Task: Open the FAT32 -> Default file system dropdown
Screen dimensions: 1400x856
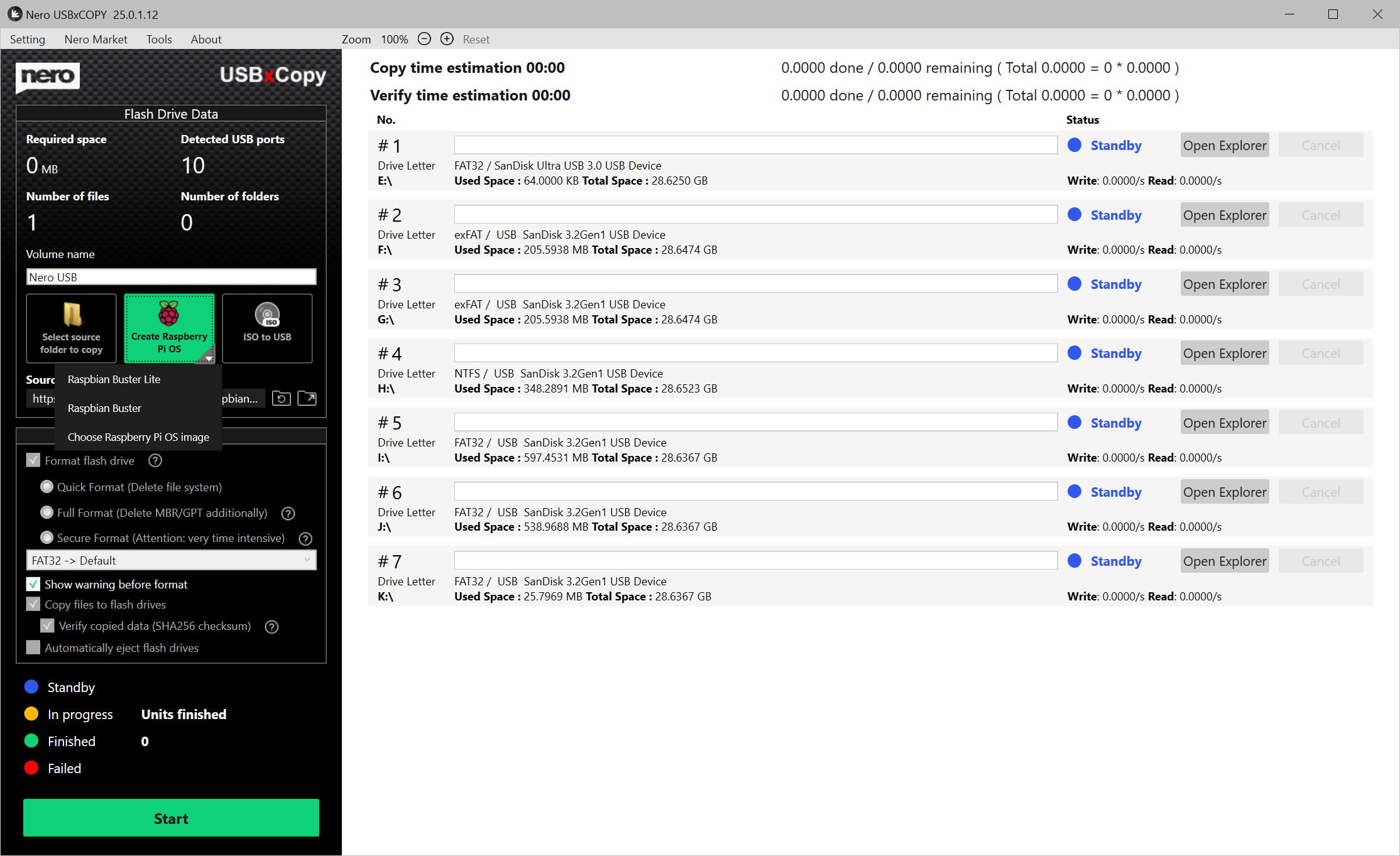Action: [171, 560]
